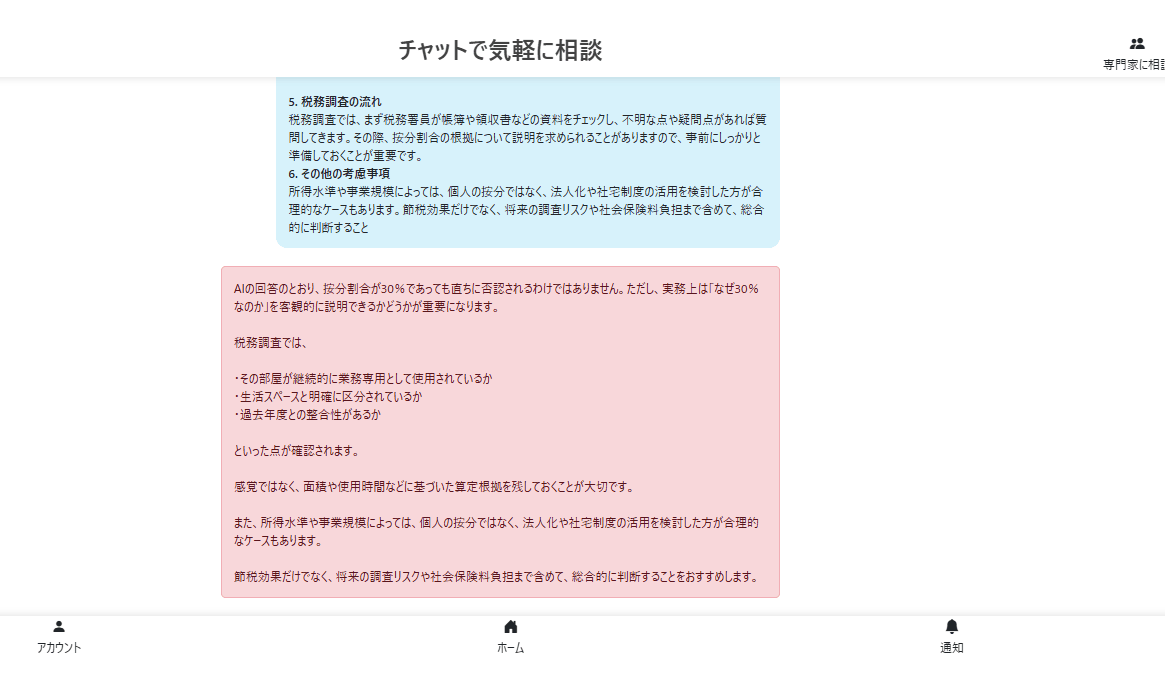This screenshot has width=1165, height=700.
Task: Click the チャットで気軽に相談 page title
Action: (x=500, y=50)
